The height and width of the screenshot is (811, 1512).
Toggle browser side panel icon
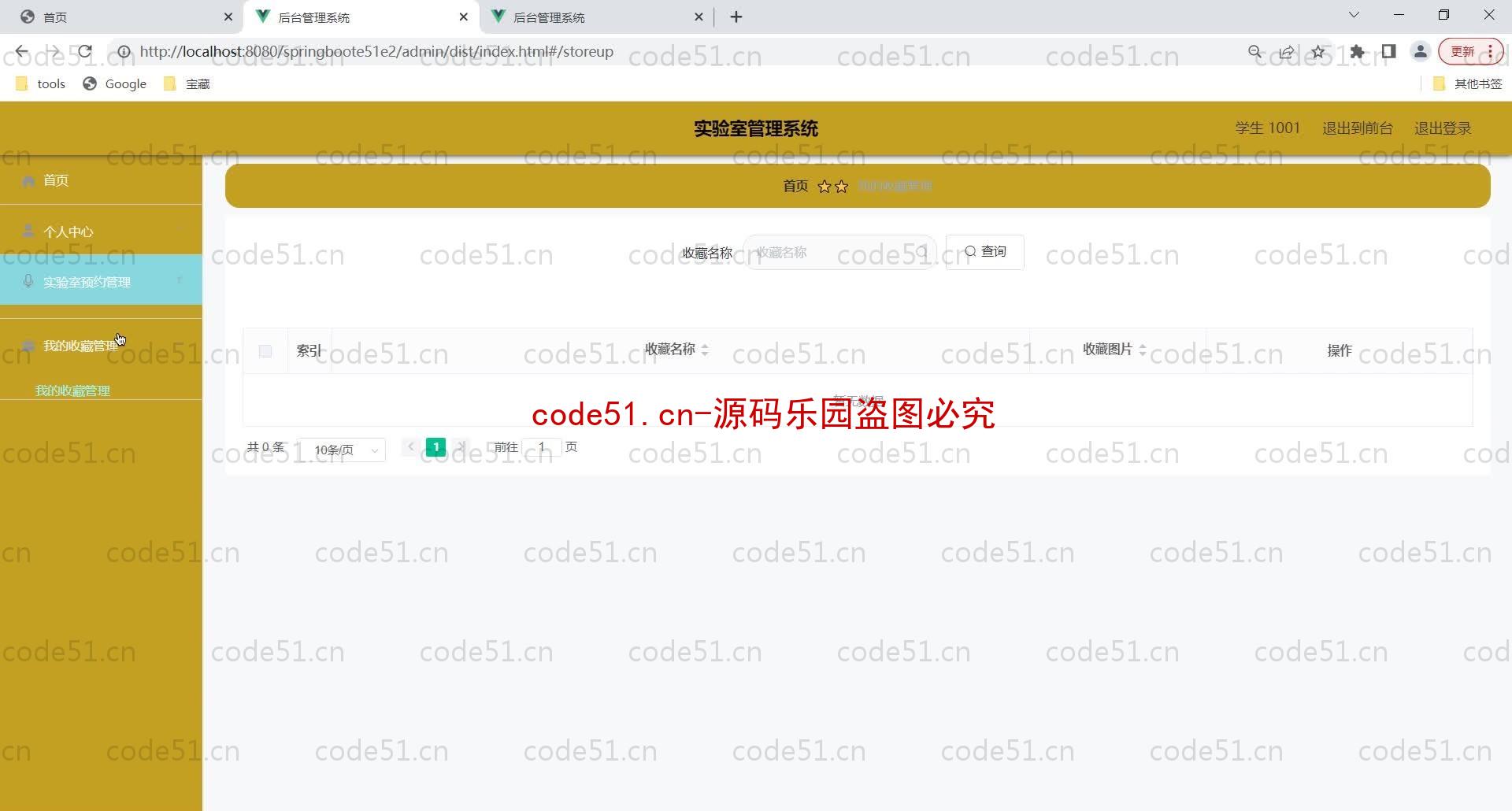1388,52
